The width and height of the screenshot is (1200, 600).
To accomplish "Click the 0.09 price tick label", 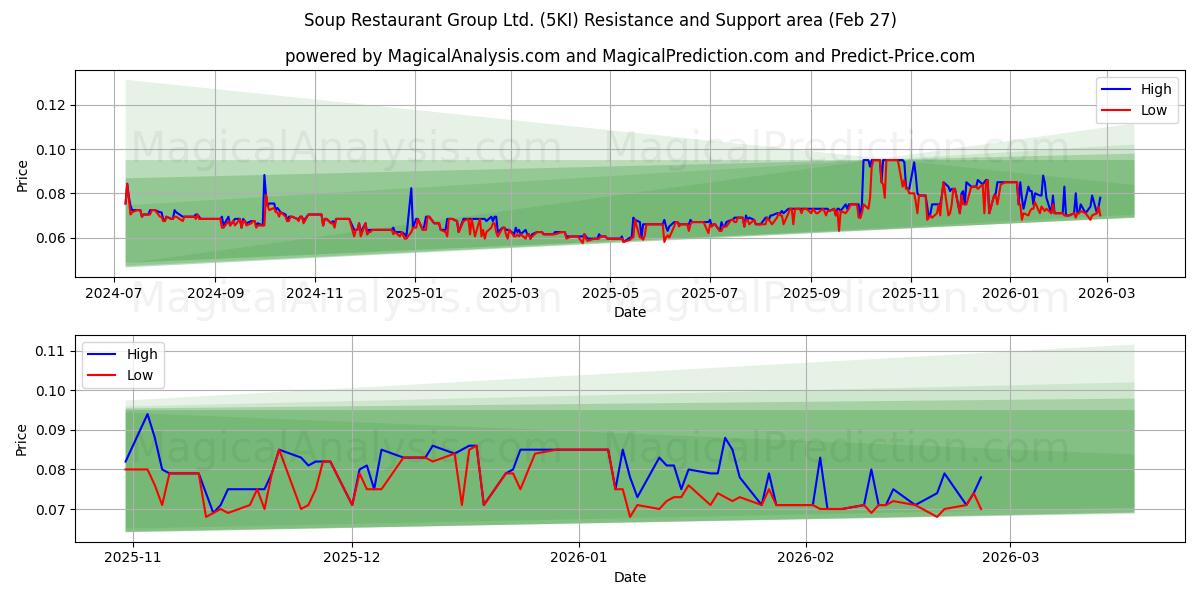I will click(52, 430).
